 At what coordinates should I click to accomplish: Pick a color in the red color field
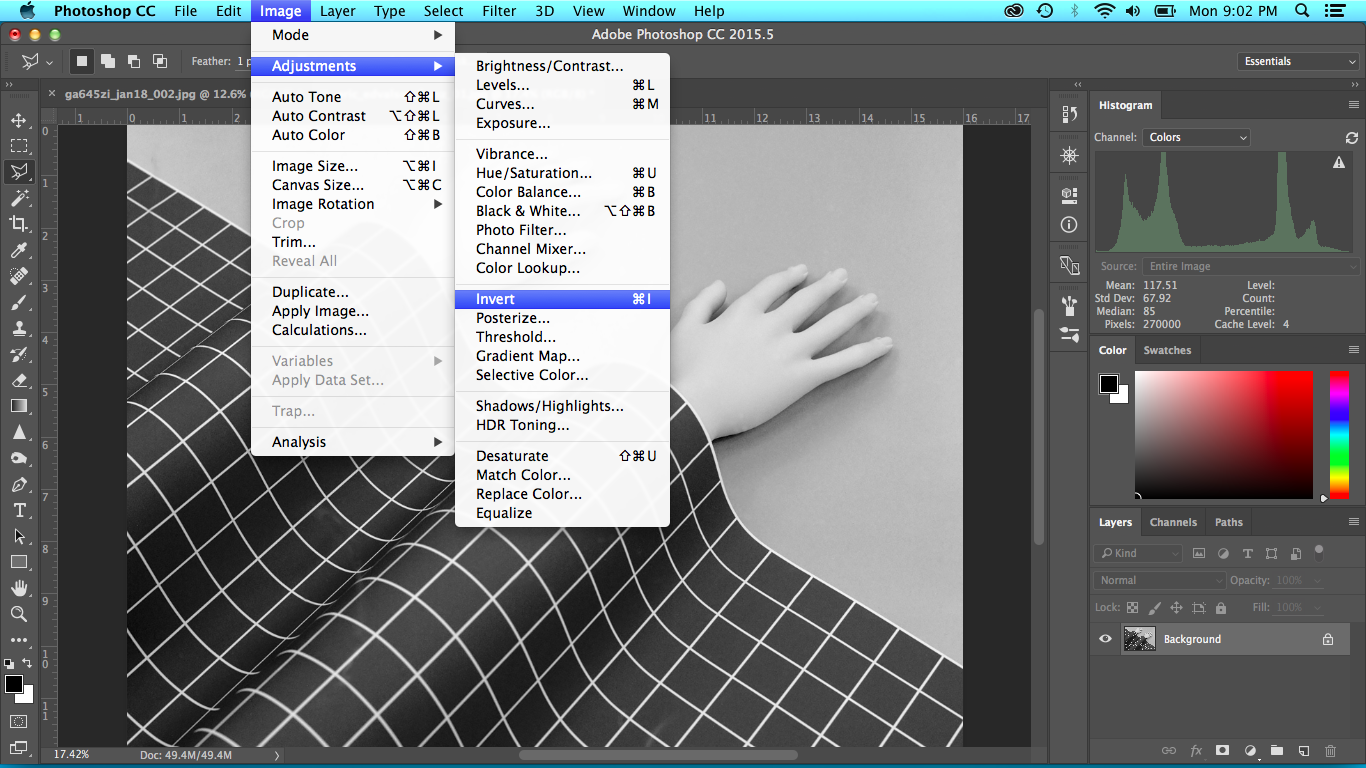[1223, 434]
